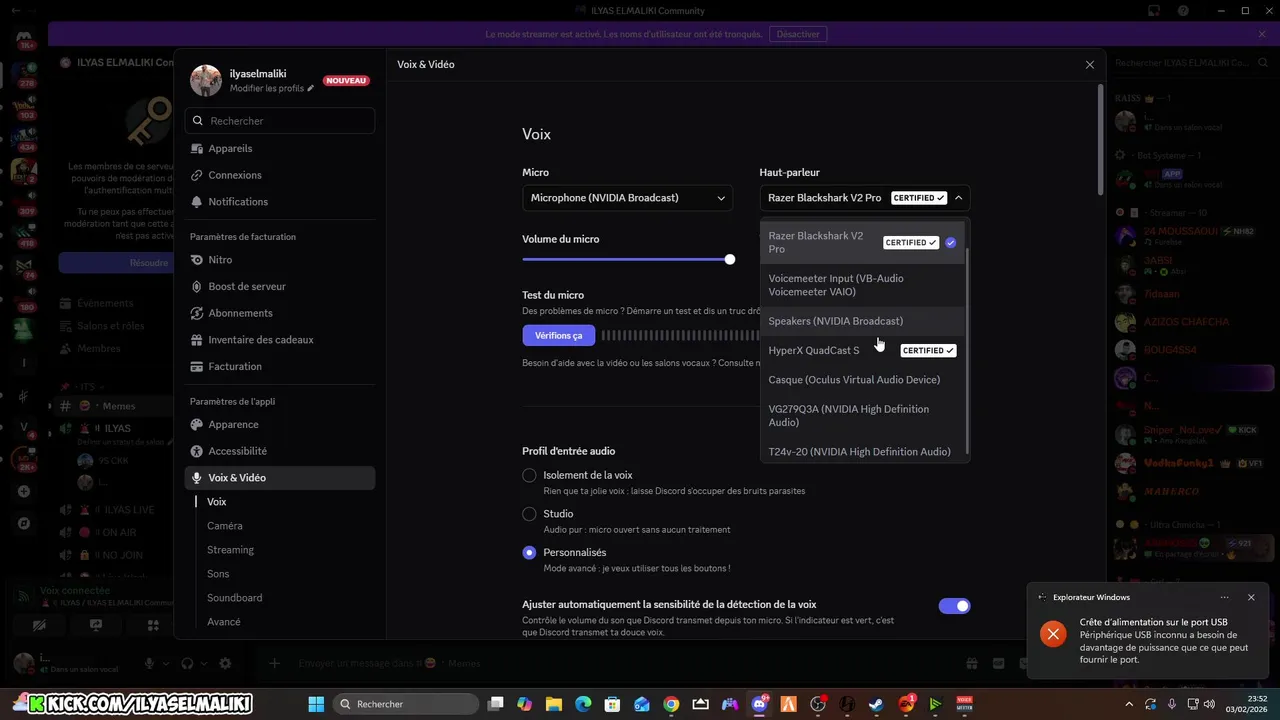Open Copilot from the taskbar

pyautogui.click(x=525, y=704)
